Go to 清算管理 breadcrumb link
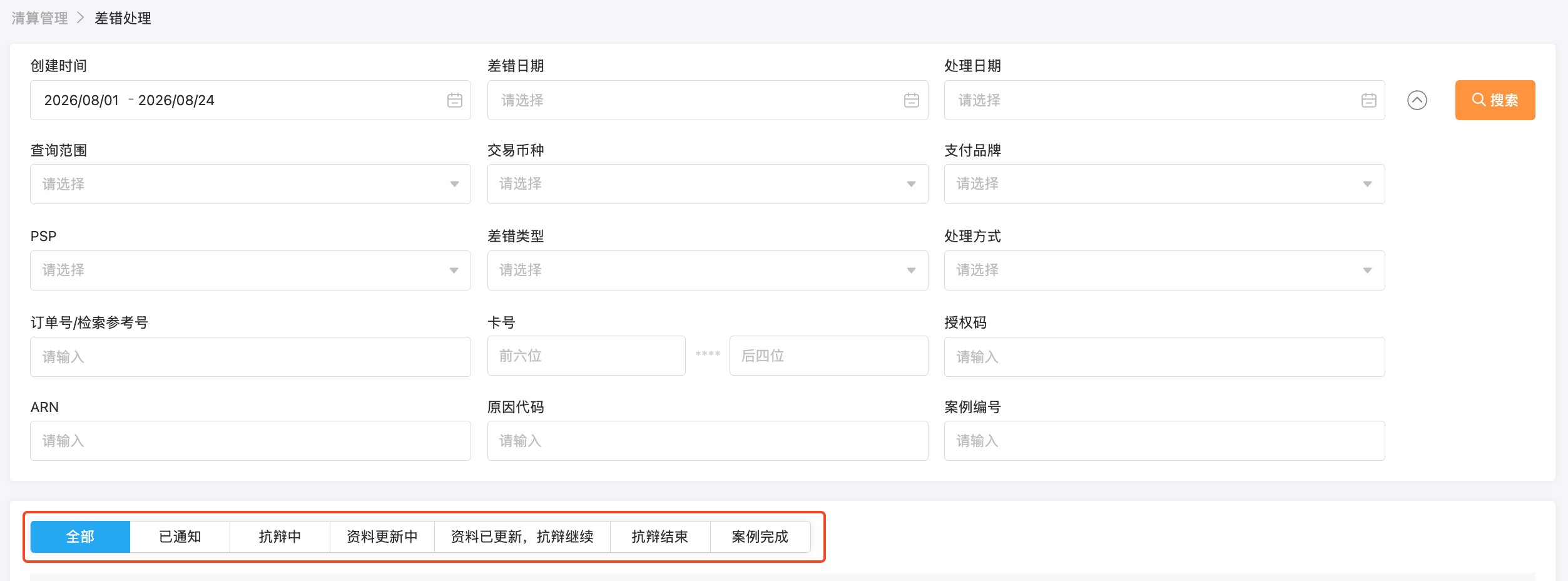The width and height of the screenshot is (1568, 581). [x=39, y=18]
